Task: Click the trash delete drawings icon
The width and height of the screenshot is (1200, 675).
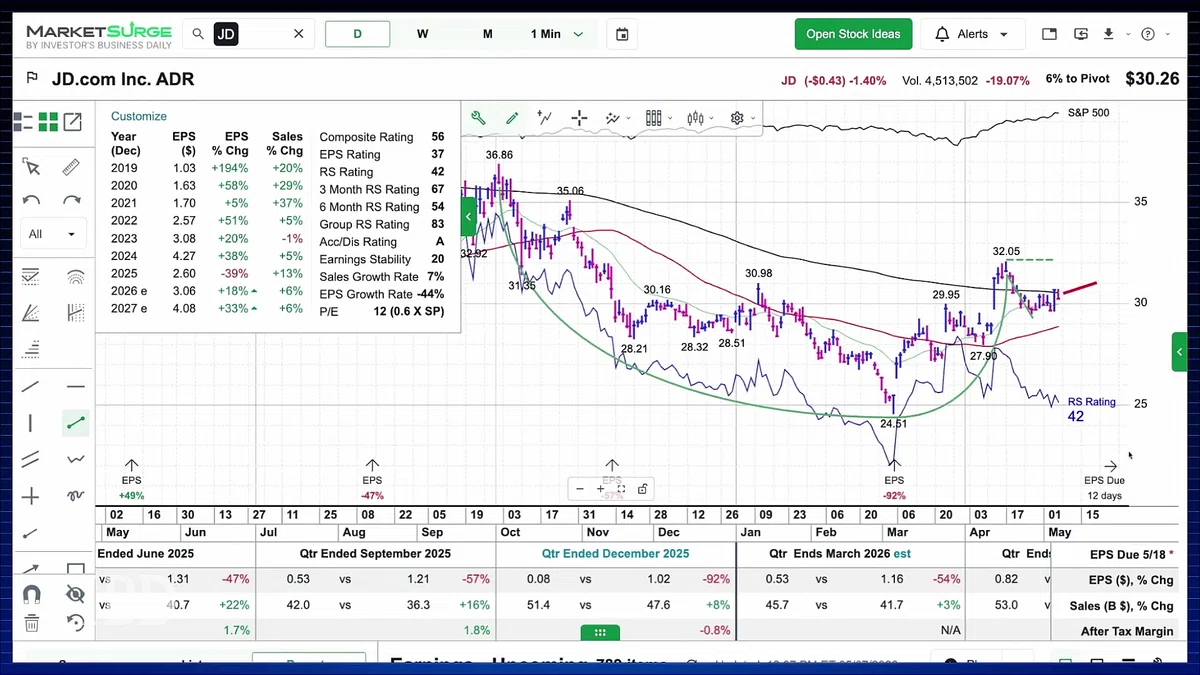Action: 31,623
